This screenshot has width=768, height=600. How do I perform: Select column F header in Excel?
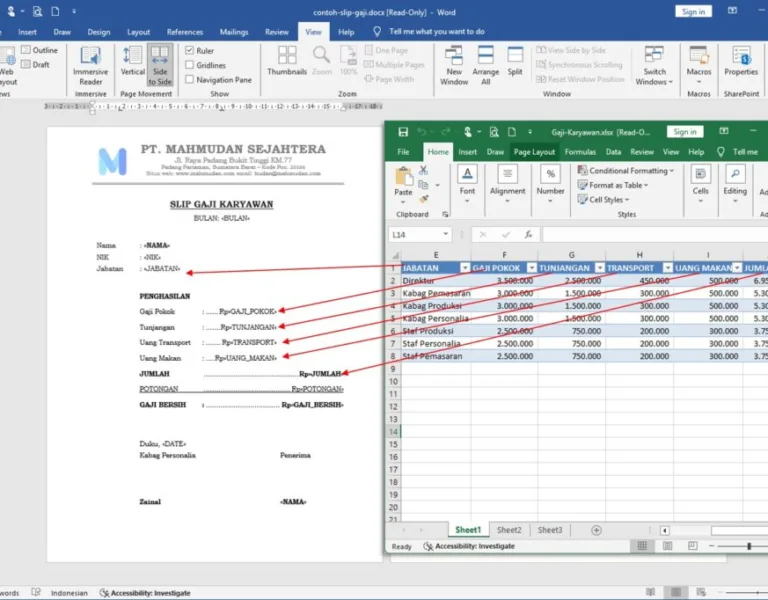(504, 255)
